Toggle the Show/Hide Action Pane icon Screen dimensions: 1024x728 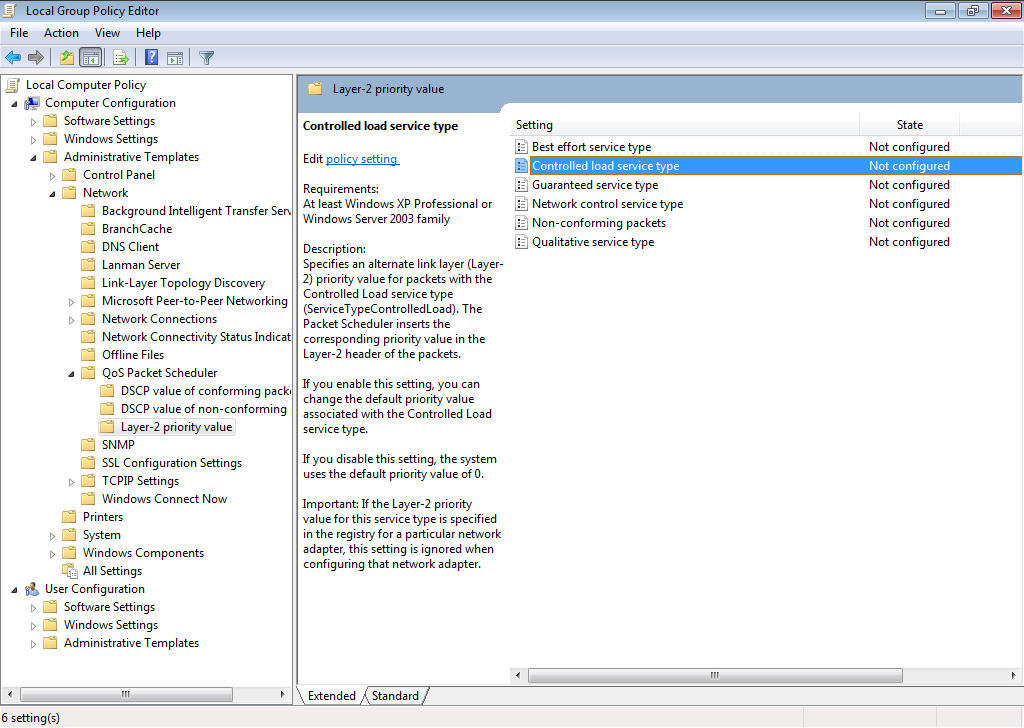coord(175,58)
